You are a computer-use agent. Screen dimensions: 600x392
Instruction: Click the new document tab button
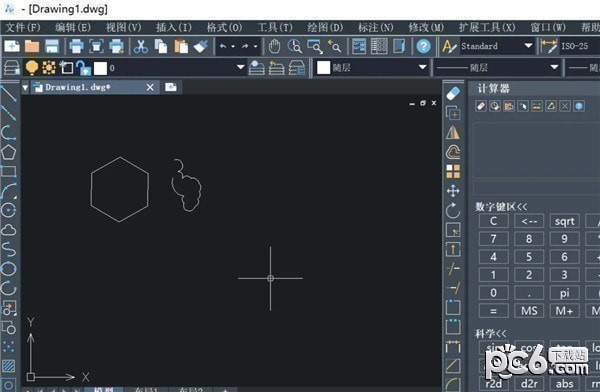171,87
